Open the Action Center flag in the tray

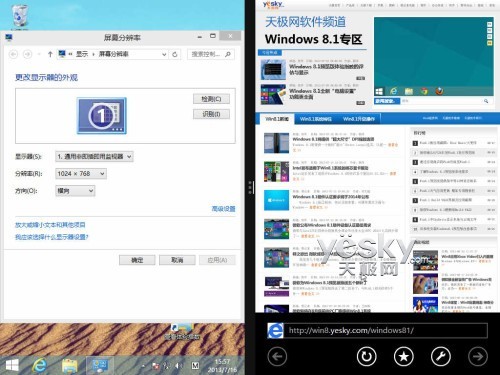coord(155,366)
